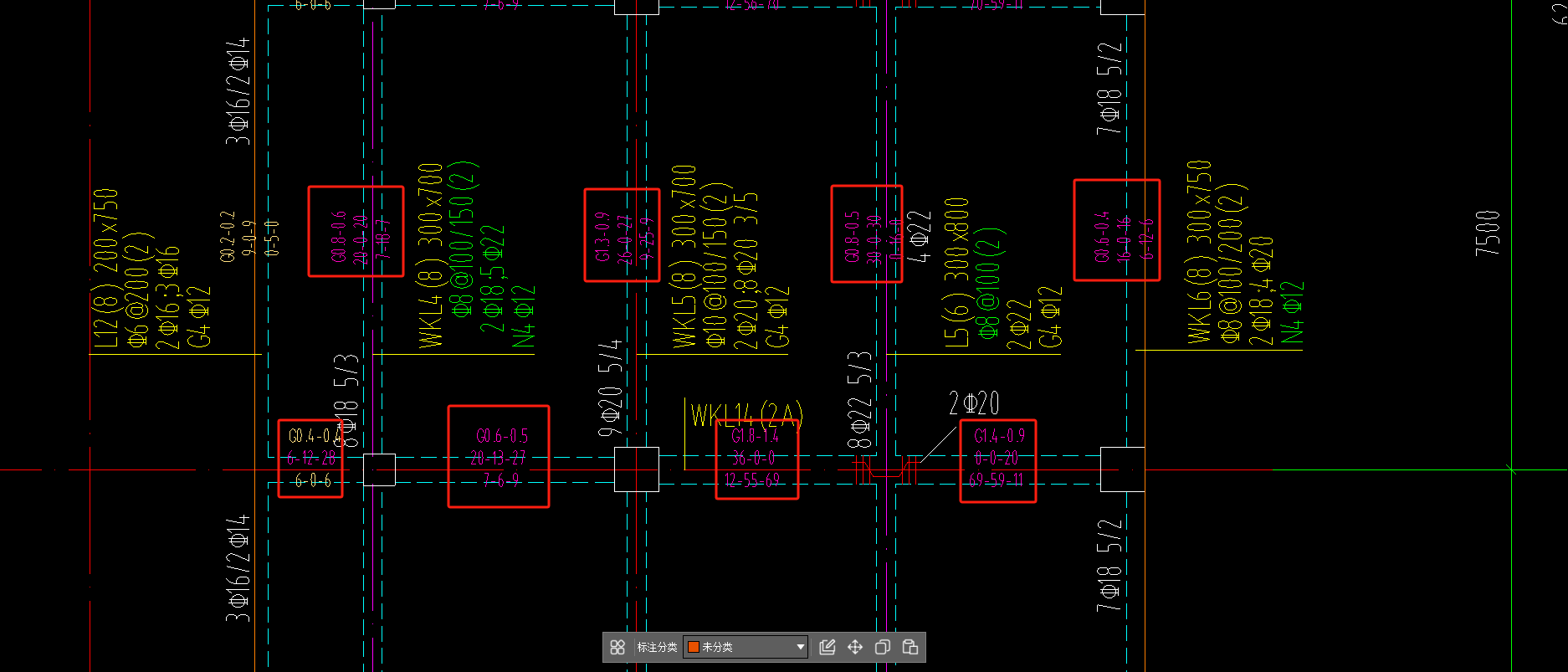Click the Φ6@200(2) stirrup text
Viewport: 1568px width, 672px height.
(139, 290)
